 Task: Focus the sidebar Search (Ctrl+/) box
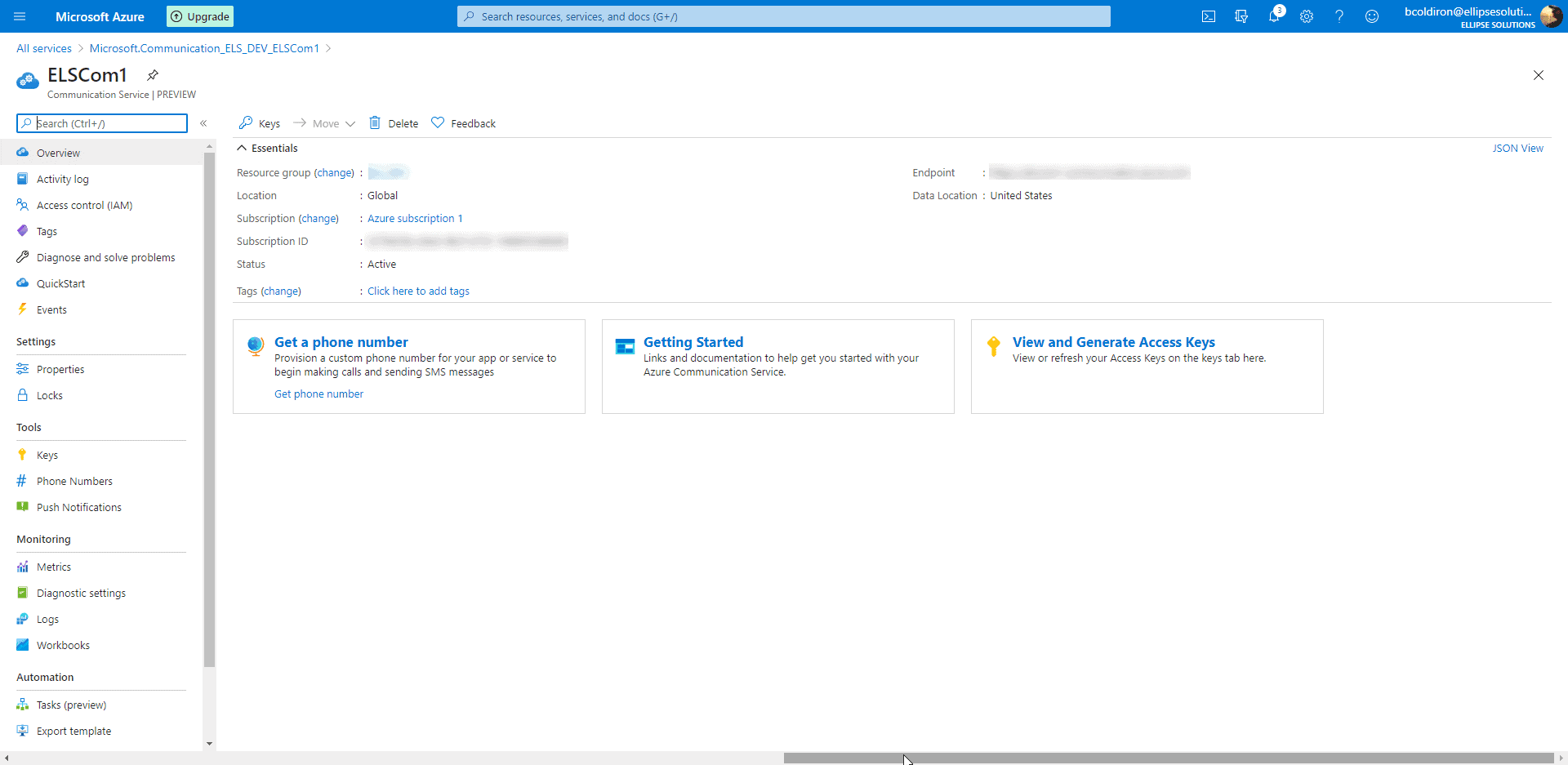pos(102,123)
